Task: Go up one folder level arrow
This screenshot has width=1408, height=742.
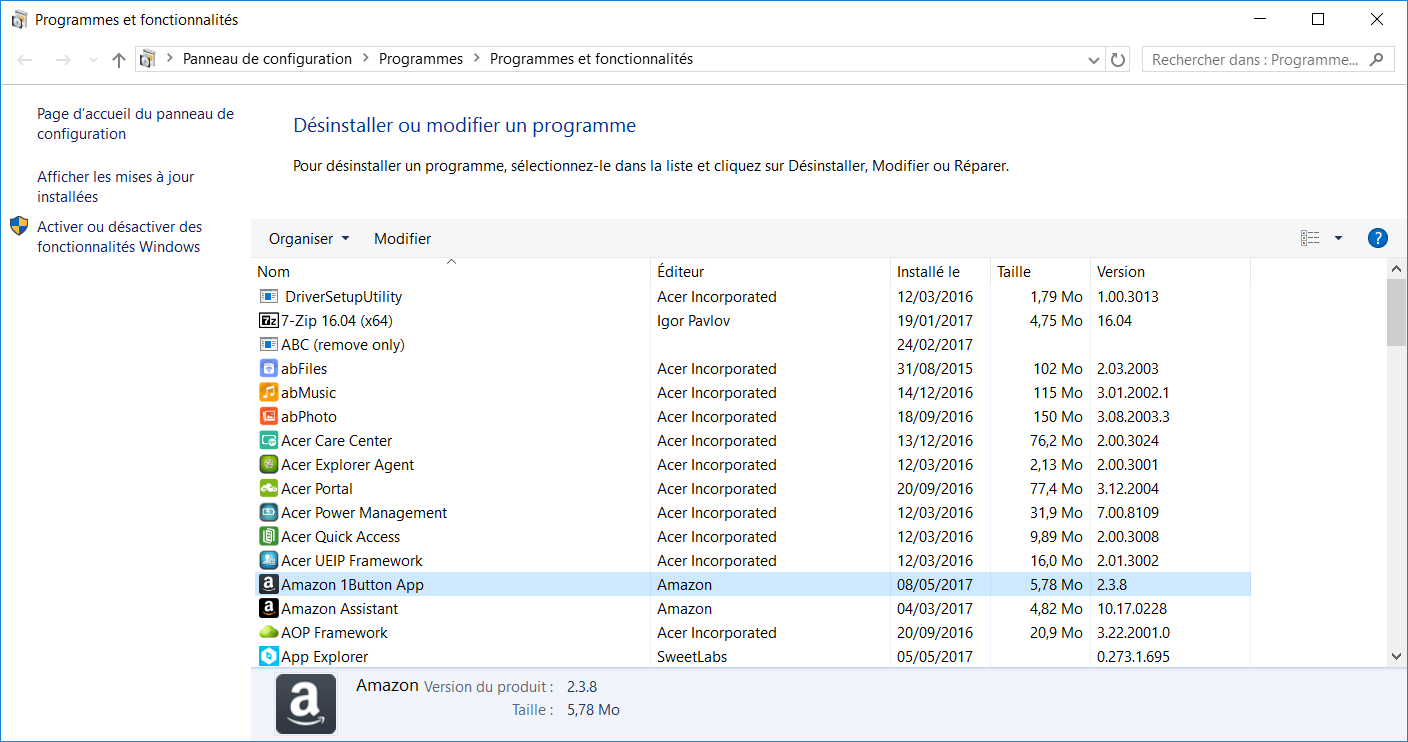Action: pyautogui.click(x=119, y=60)
